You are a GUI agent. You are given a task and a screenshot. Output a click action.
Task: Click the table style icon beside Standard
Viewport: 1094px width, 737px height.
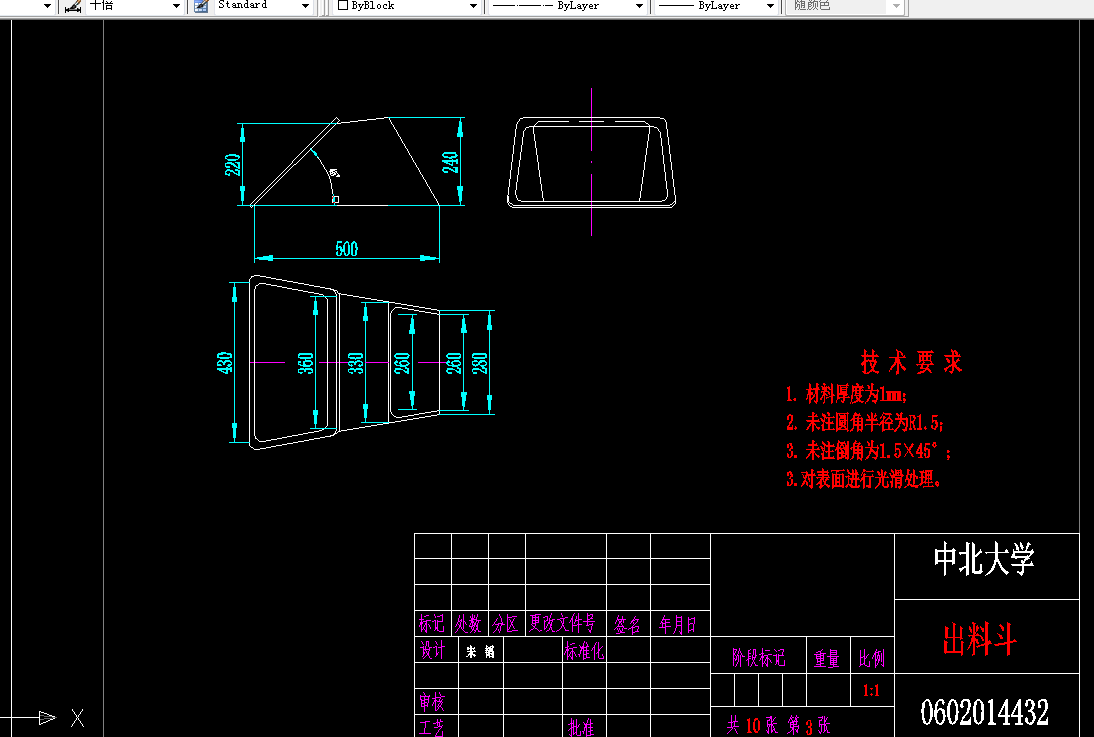(x=201, y=6)
